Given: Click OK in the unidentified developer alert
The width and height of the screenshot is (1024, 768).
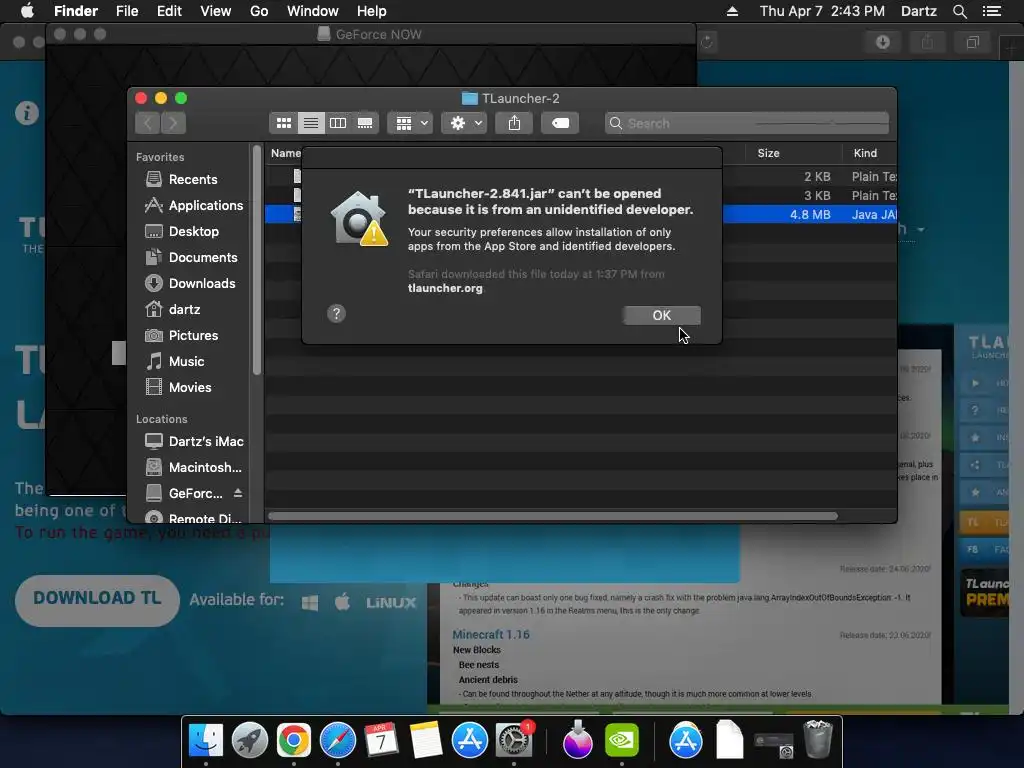Looking at the screenshot, I should point(662,315).
